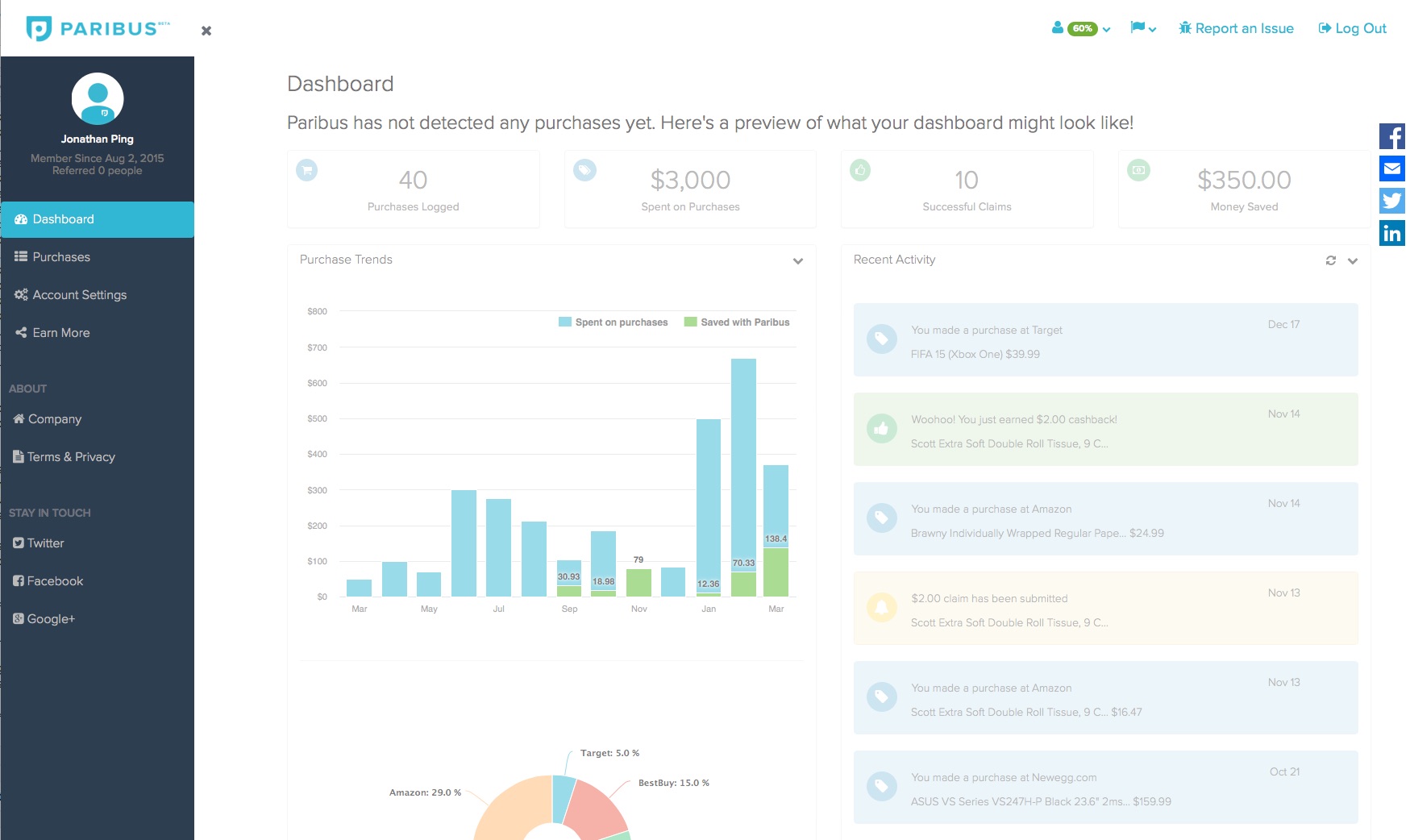Viewport: 1410px width, 840px height.
Task: Click the 40 Purchases Logged card
Action: coord(413,189)
